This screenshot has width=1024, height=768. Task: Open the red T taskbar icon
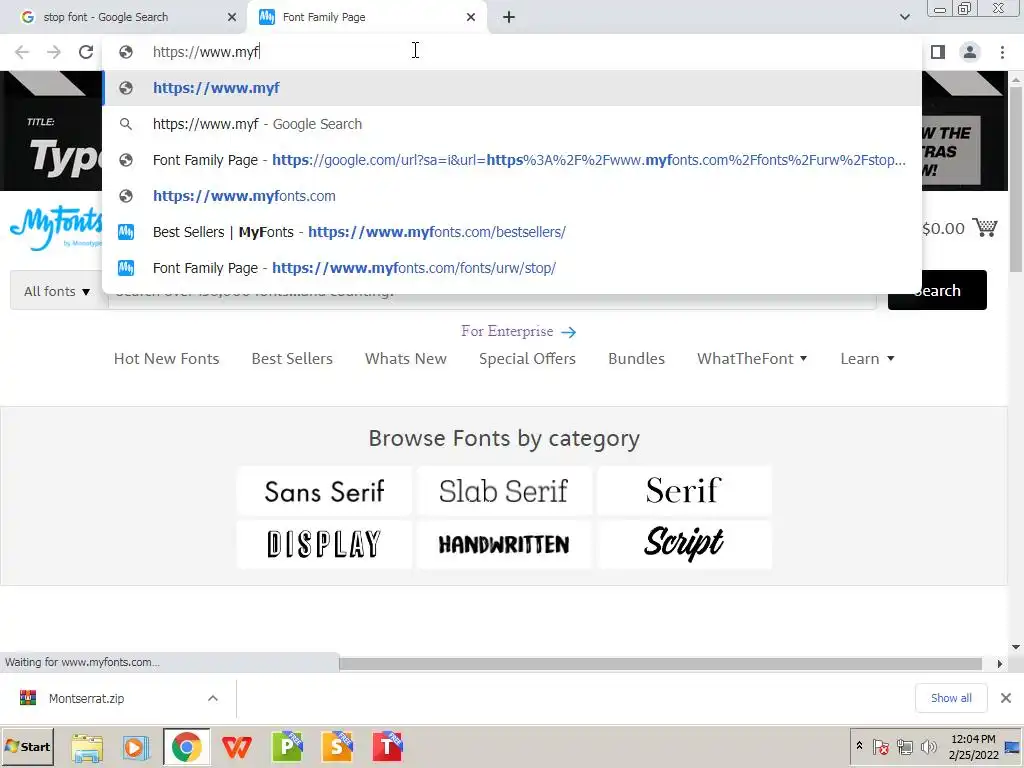pos(387,747)
